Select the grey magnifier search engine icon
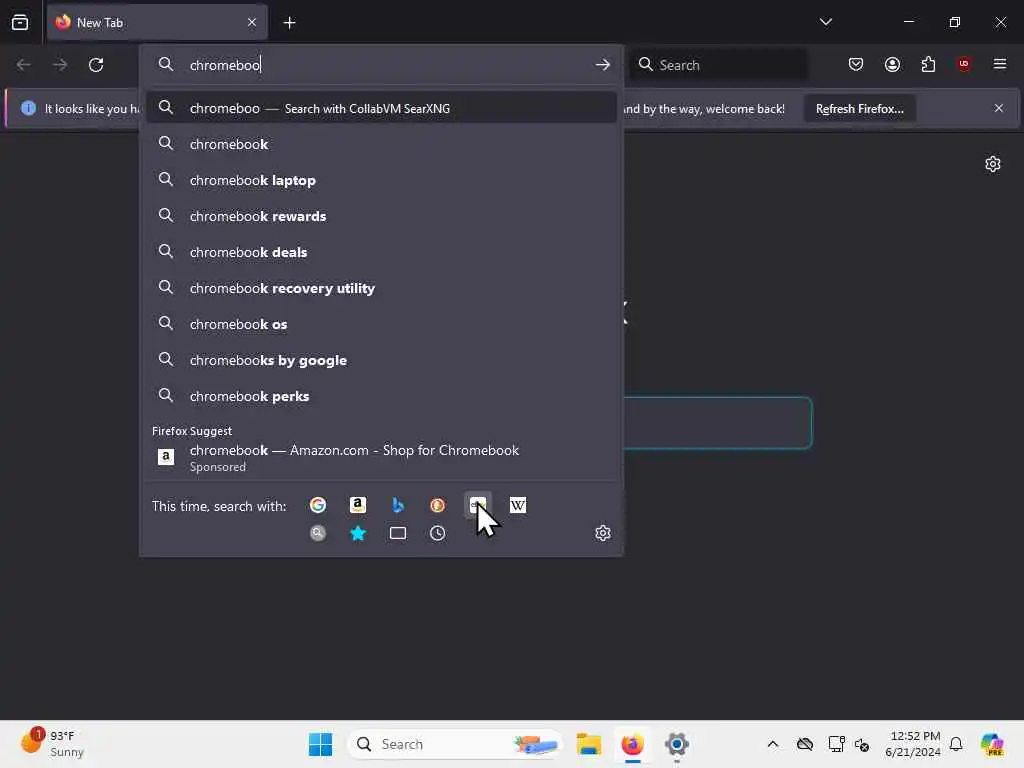This screenshot has height=768, width=1024. [318, 533]
